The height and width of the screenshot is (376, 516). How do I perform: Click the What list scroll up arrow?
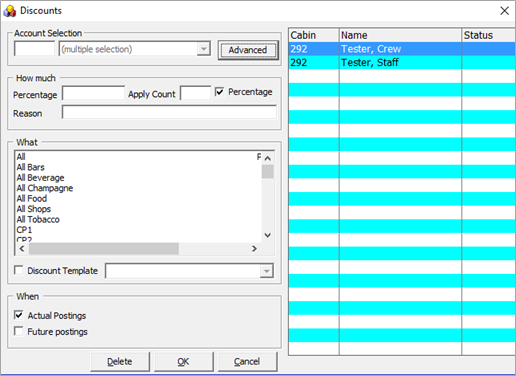(x=267, y=158)
